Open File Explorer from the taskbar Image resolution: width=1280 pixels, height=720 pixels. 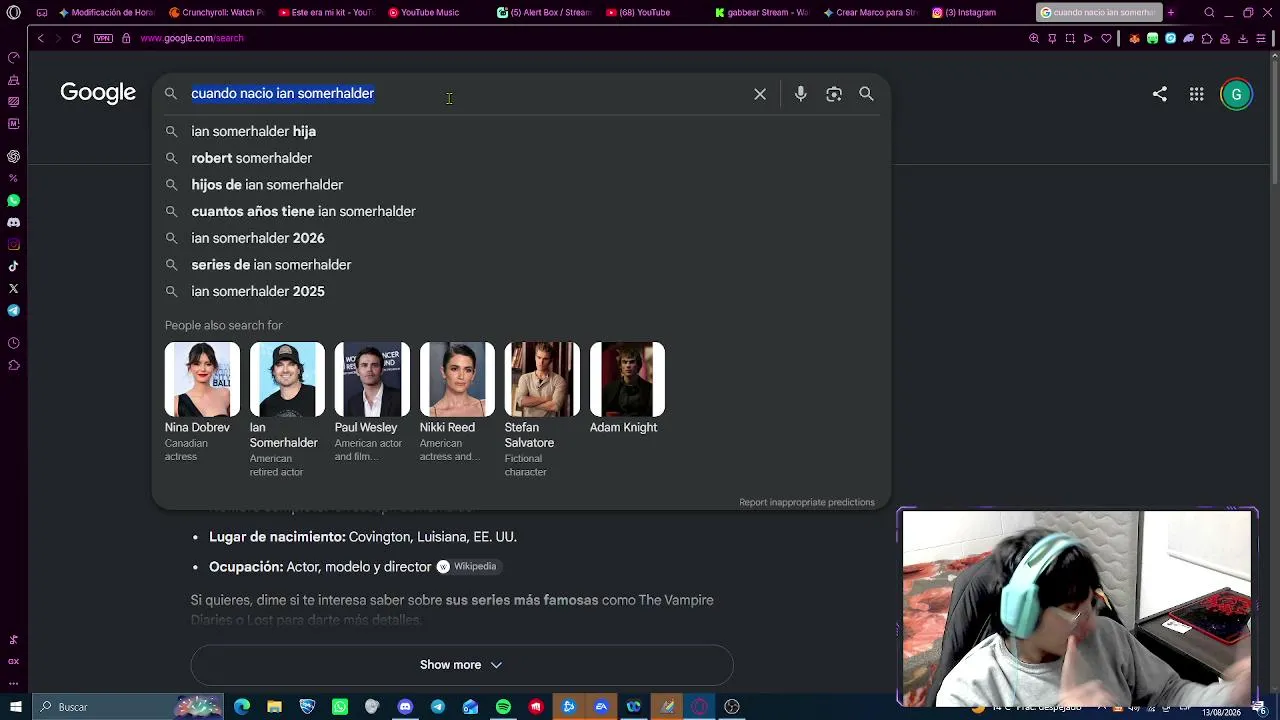coord(274,707)
